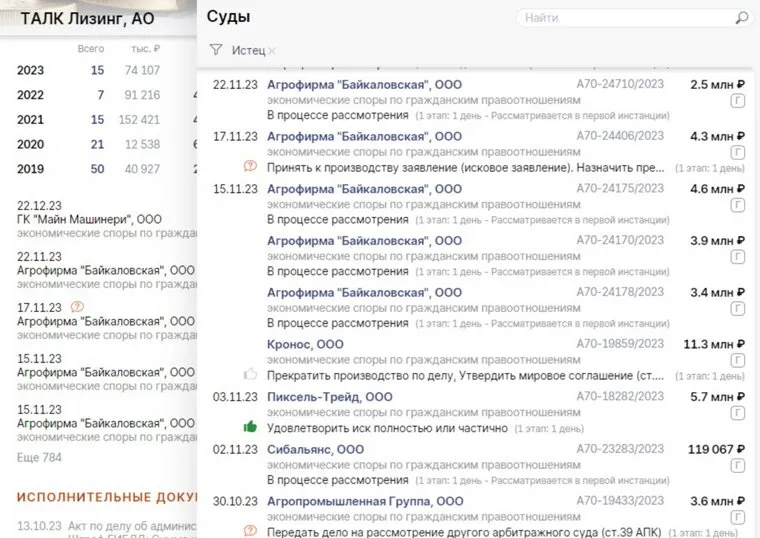Click green thumbs-up icon for Пиксель-Трейд case
Screen dimensions: 760x538
pos(250,427)
